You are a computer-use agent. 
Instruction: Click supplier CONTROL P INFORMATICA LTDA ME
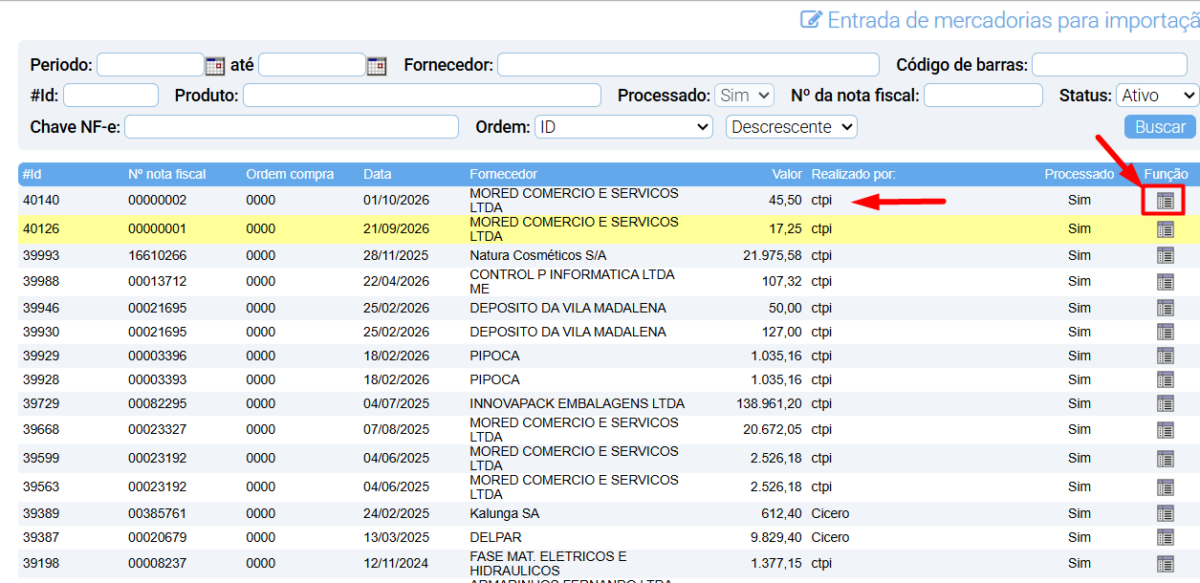(x=572, y=282)
